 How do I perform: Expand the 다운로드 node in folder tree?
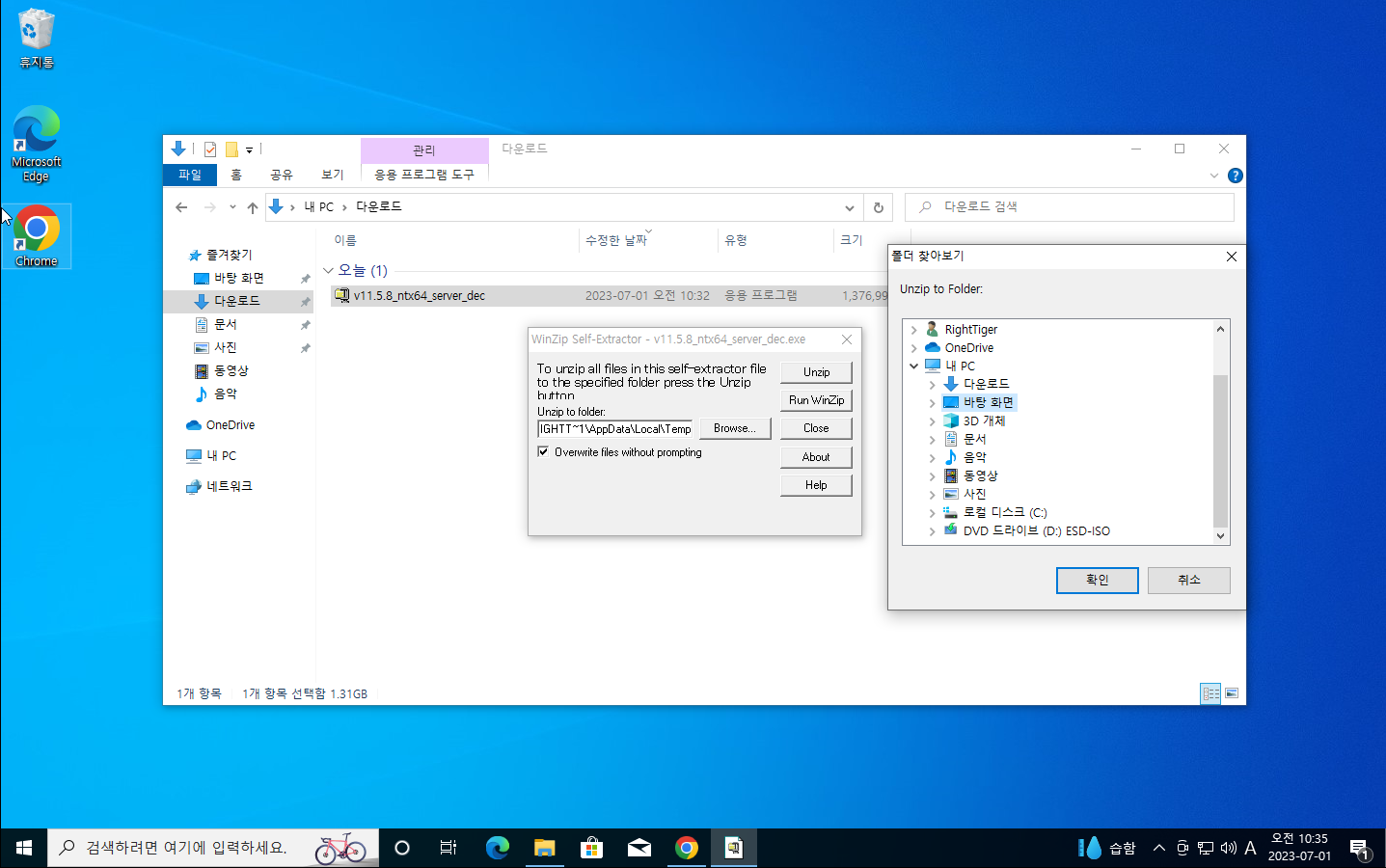932,385
